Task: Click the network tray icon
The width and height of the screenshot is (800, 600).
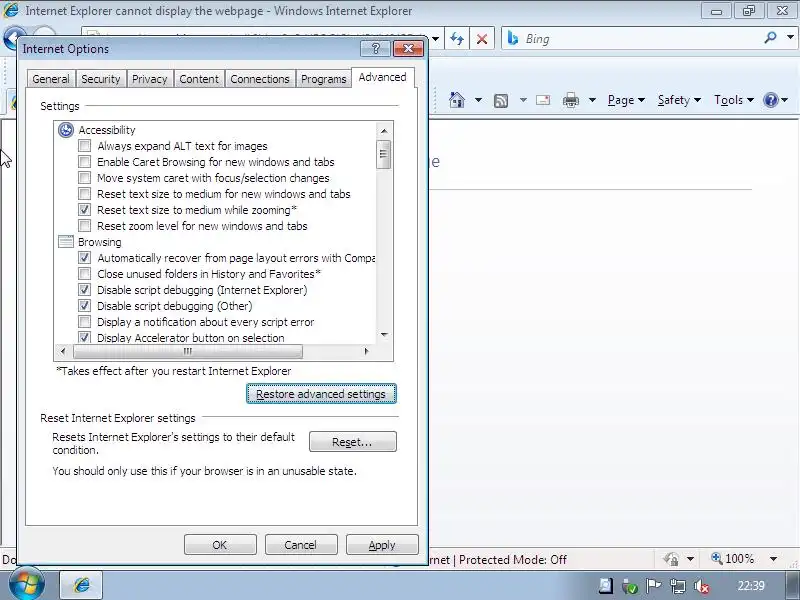Action: coord(678,586)
